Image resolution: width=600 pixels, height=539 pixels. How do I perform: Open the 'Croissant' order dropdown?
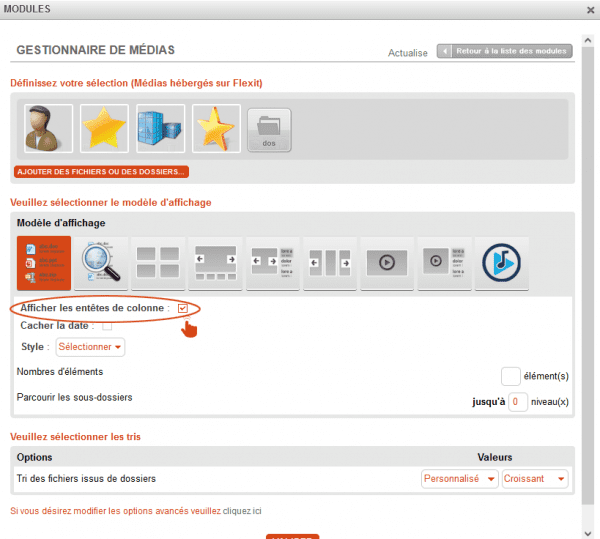tap(535, 479)
